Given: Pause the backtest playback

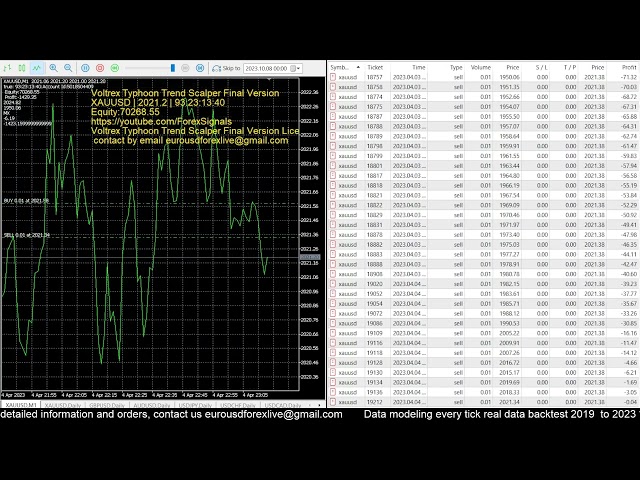Looking at the screenshot, I should pos(85,68).
